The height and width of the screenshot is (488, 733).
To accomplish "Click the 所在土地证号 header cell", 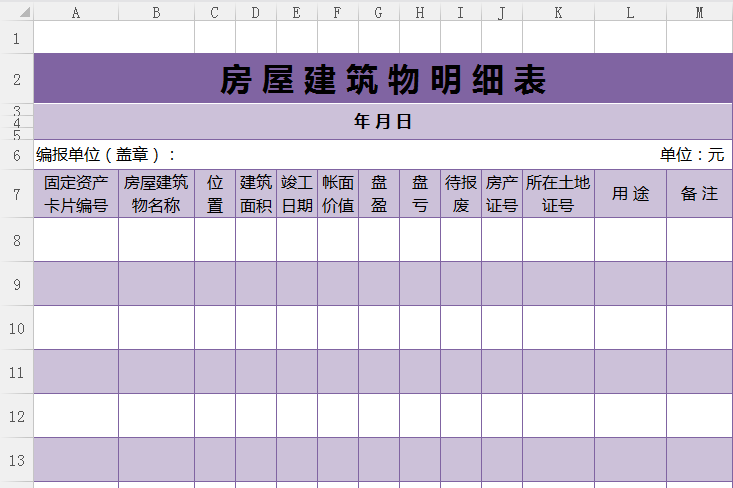I will 558,194.
